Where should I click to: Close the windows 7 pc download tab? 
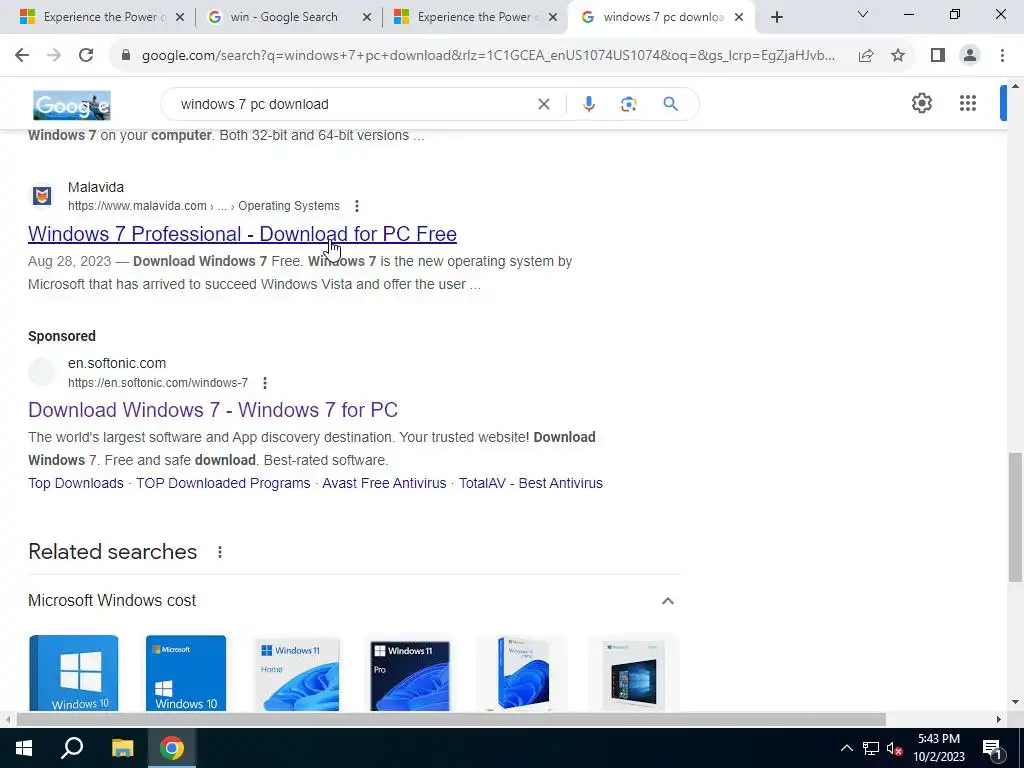click(739, 18)
